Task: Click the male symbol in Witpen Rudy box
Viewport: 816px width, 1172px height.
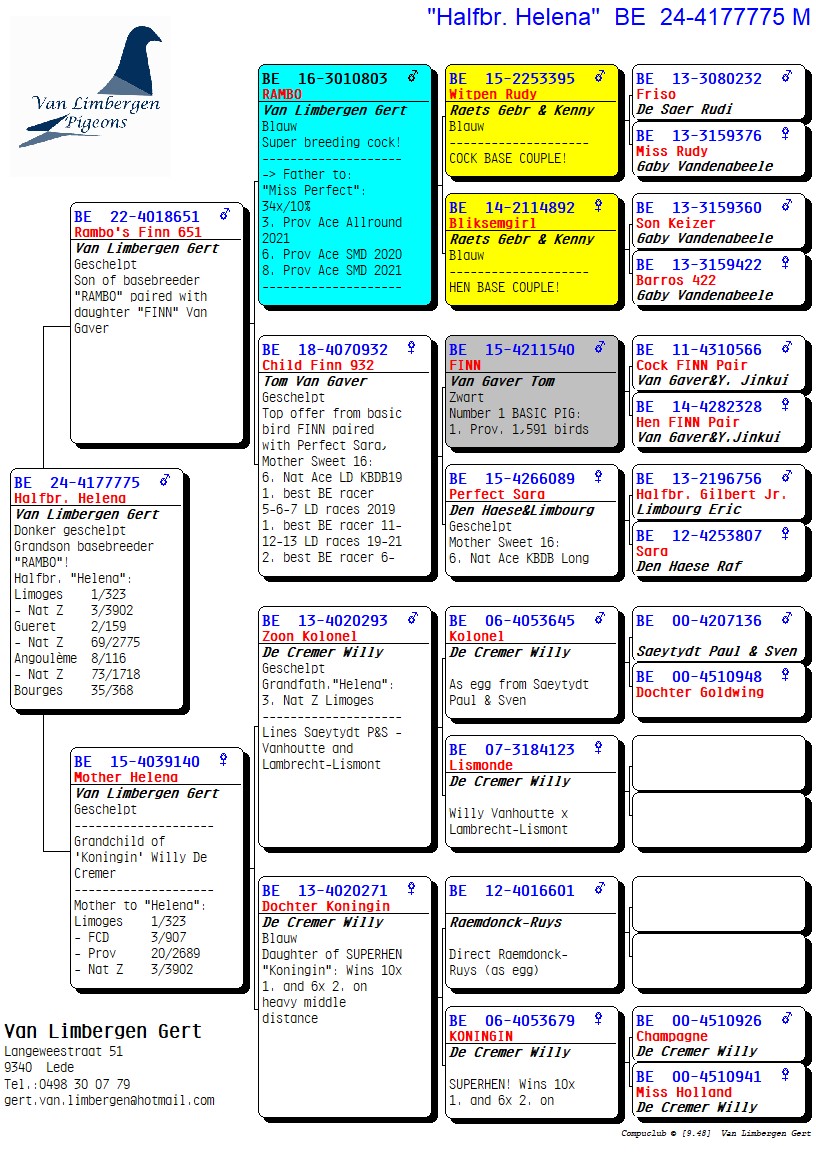Action: [x=599, y=77]
